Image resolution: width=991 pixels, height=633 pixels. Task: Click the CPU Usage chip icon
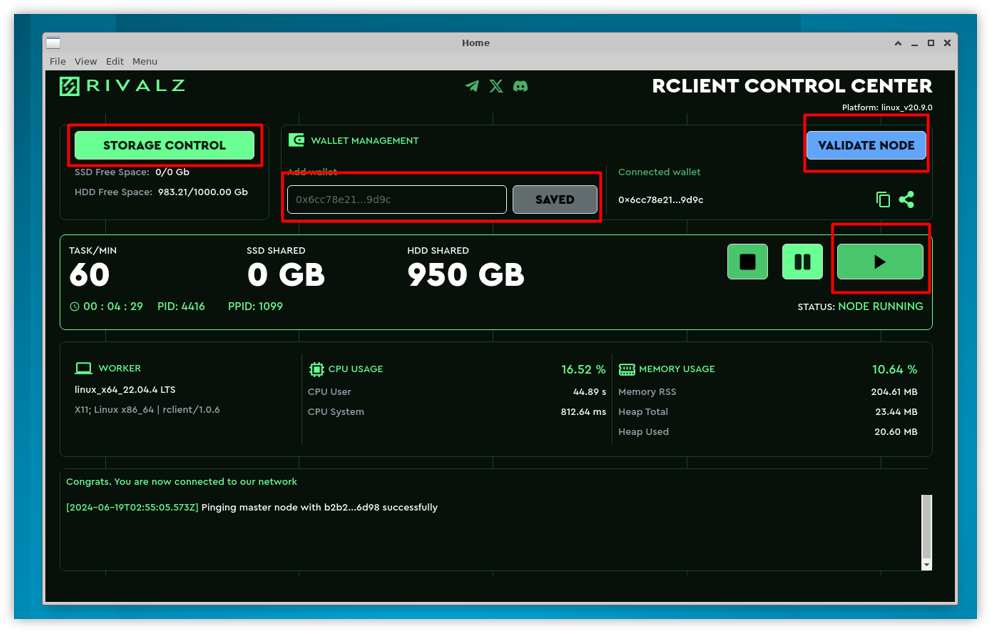click(x=316, y=369)
